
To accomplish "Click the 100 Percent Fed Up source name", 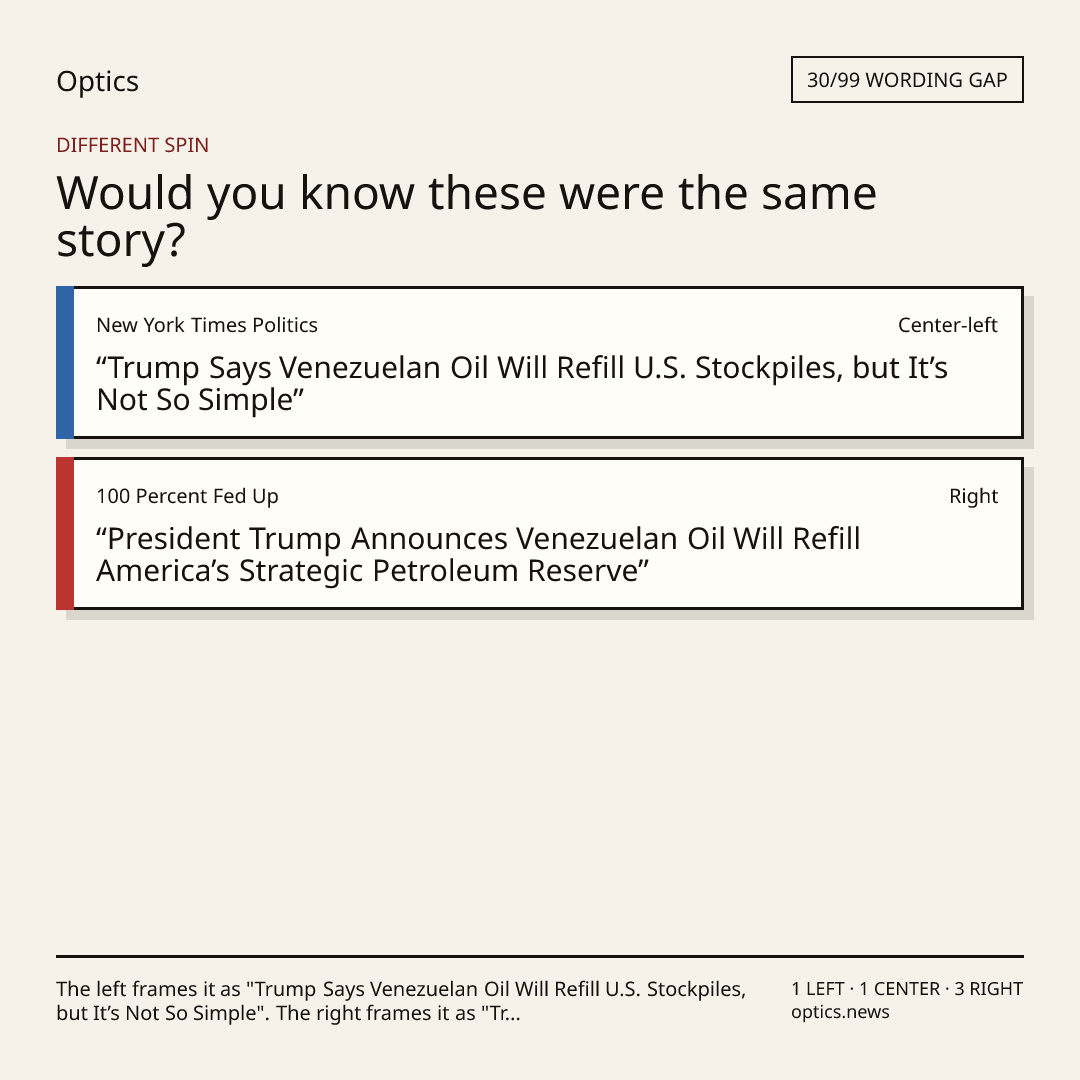I will pyautogui.click(x=187, y=496).
